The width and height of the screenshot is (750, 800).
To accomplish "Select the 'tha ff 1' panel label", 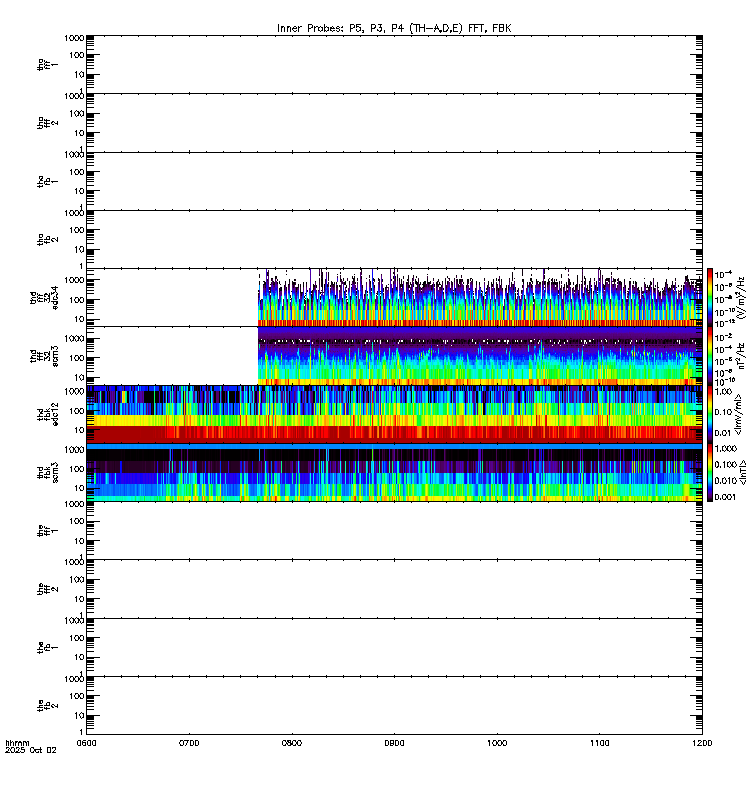I will pyautogui.click(x=47, y=65).
